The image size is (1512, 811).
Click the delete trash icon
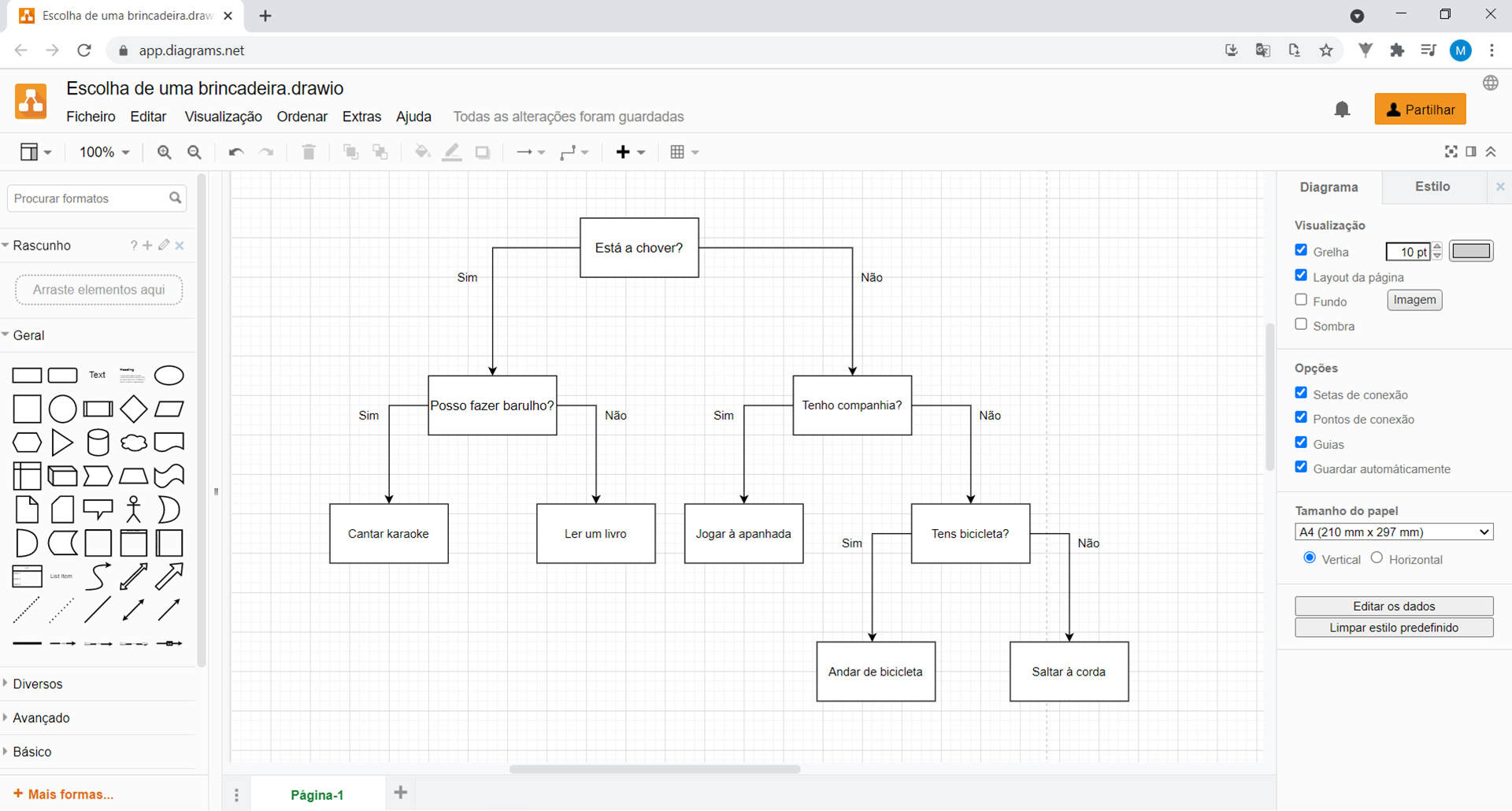[309, 152]
